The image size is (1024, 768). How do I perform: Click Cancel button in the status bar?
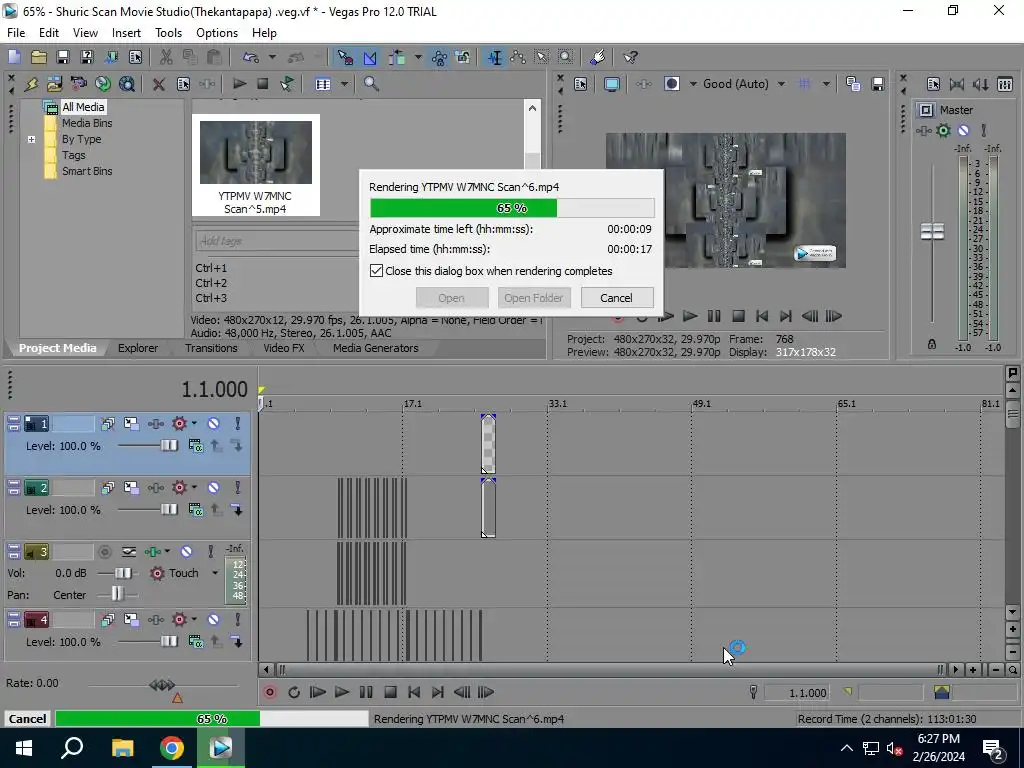pos(27,719)
